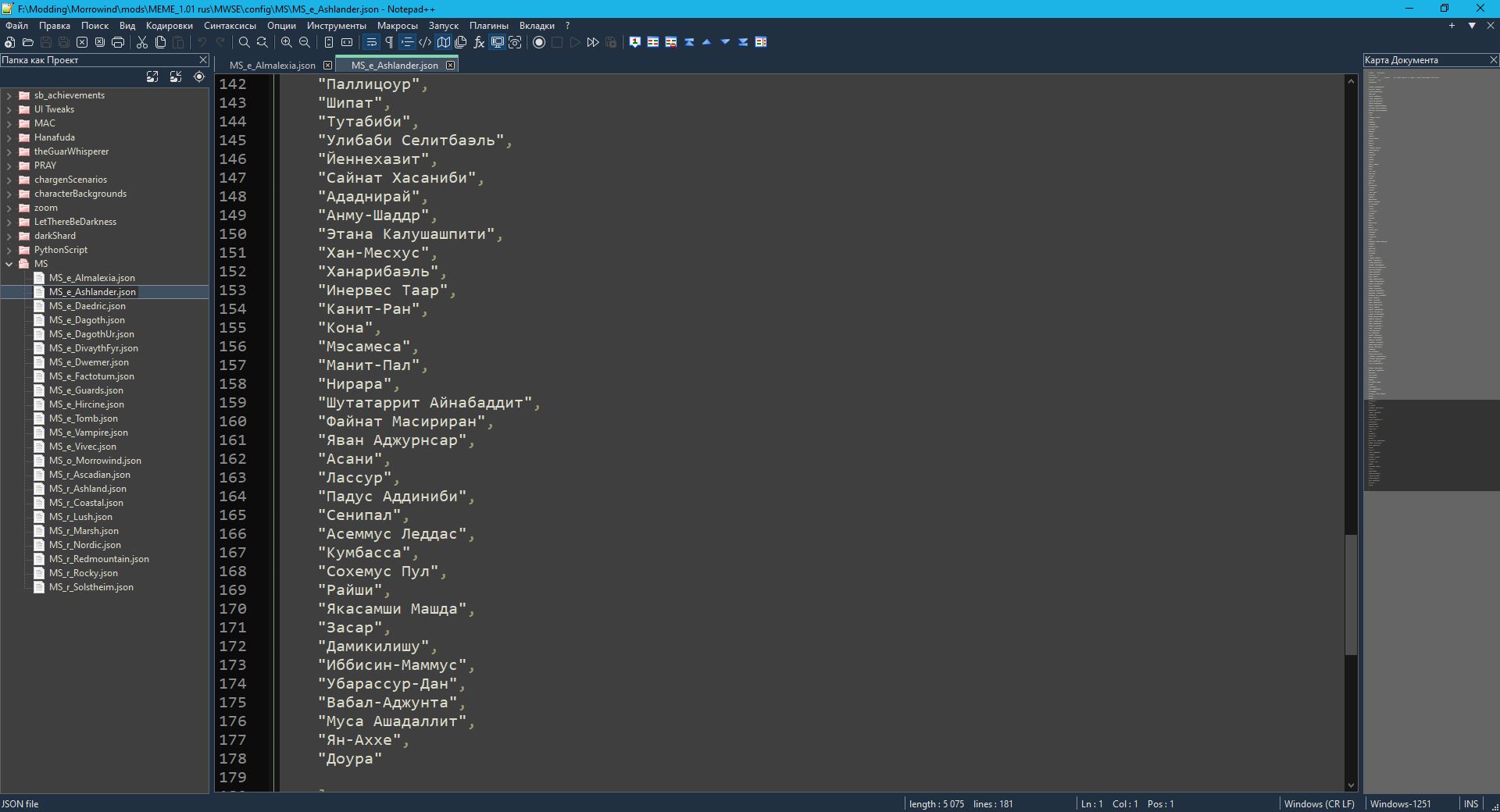Click the New file toolbar icon

pyautogui.click(x=10, y=42)
